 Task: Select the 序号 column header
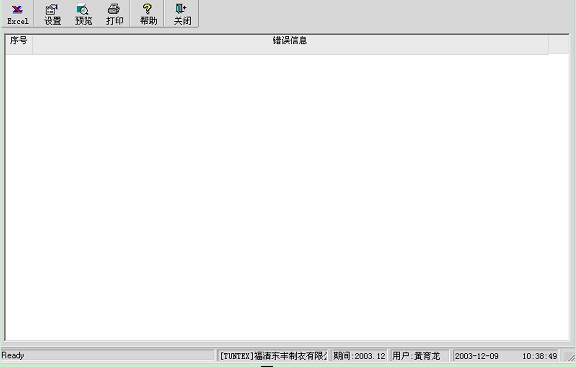pos(19,44)
